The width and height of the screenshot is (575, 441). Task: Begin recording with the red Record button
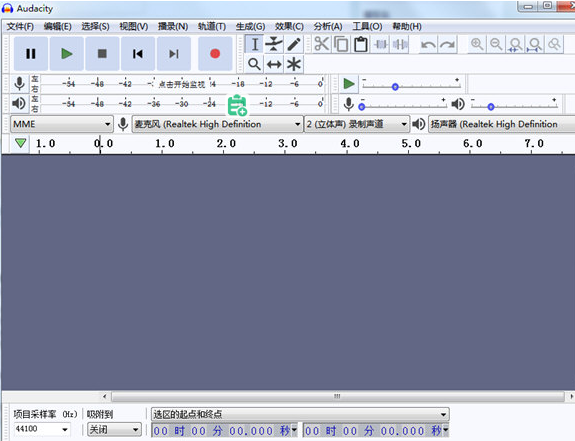tap(215, 54)
